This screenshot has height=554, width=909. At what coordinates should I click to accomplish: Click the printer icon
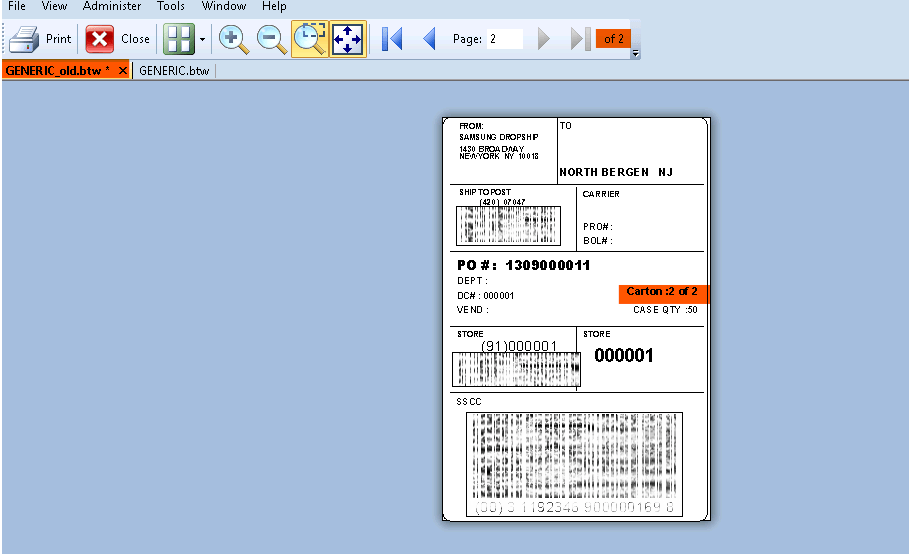click(24, 39)
